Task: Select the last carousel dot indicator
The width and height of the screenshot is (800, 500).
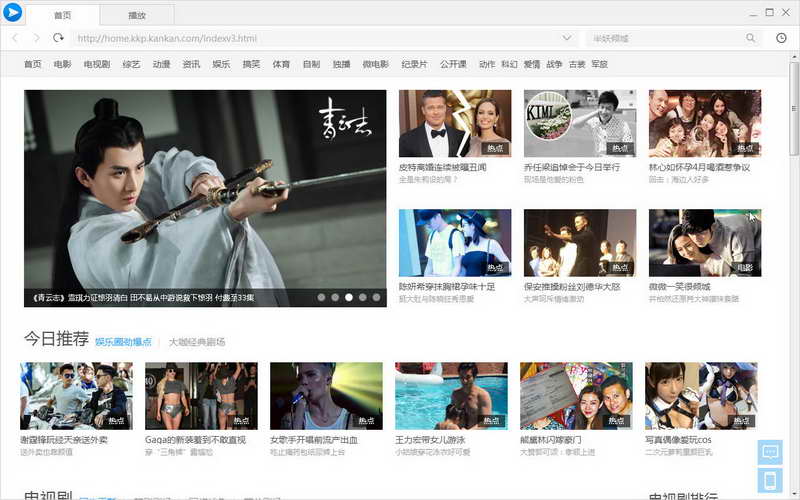Action: tap(376, 297)
